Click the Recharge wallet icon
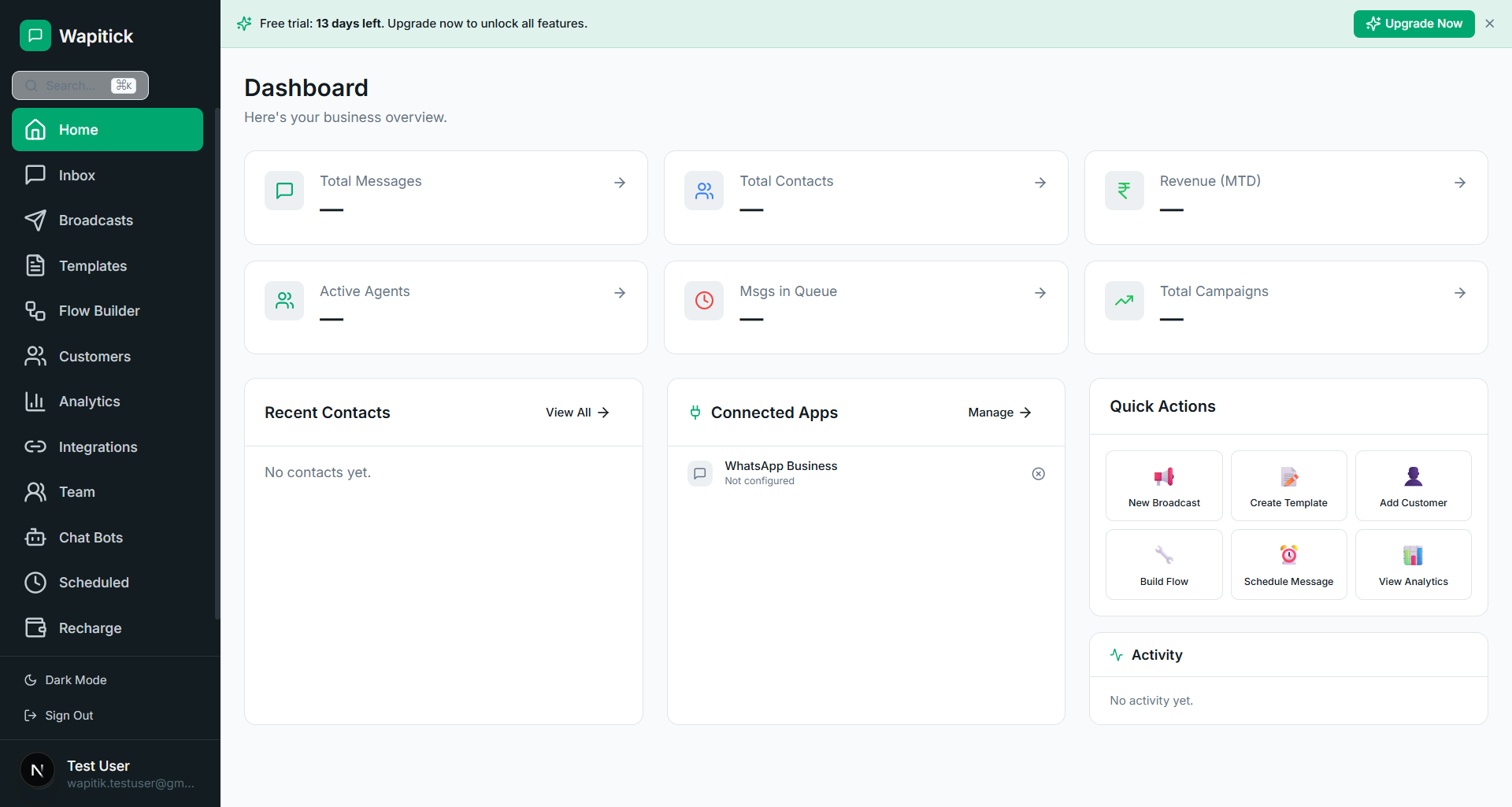The width and height of the screenshot is (1512, 807). pos(35,627)
